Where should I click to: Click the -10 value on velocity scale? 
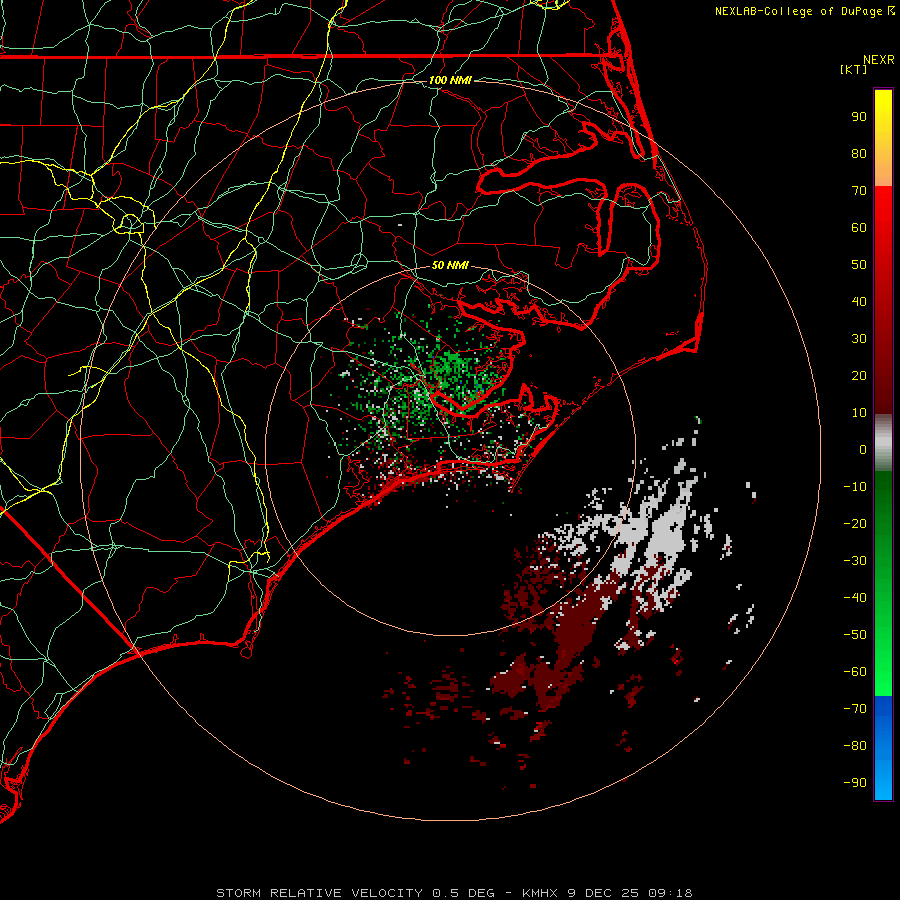pos(855,487)
